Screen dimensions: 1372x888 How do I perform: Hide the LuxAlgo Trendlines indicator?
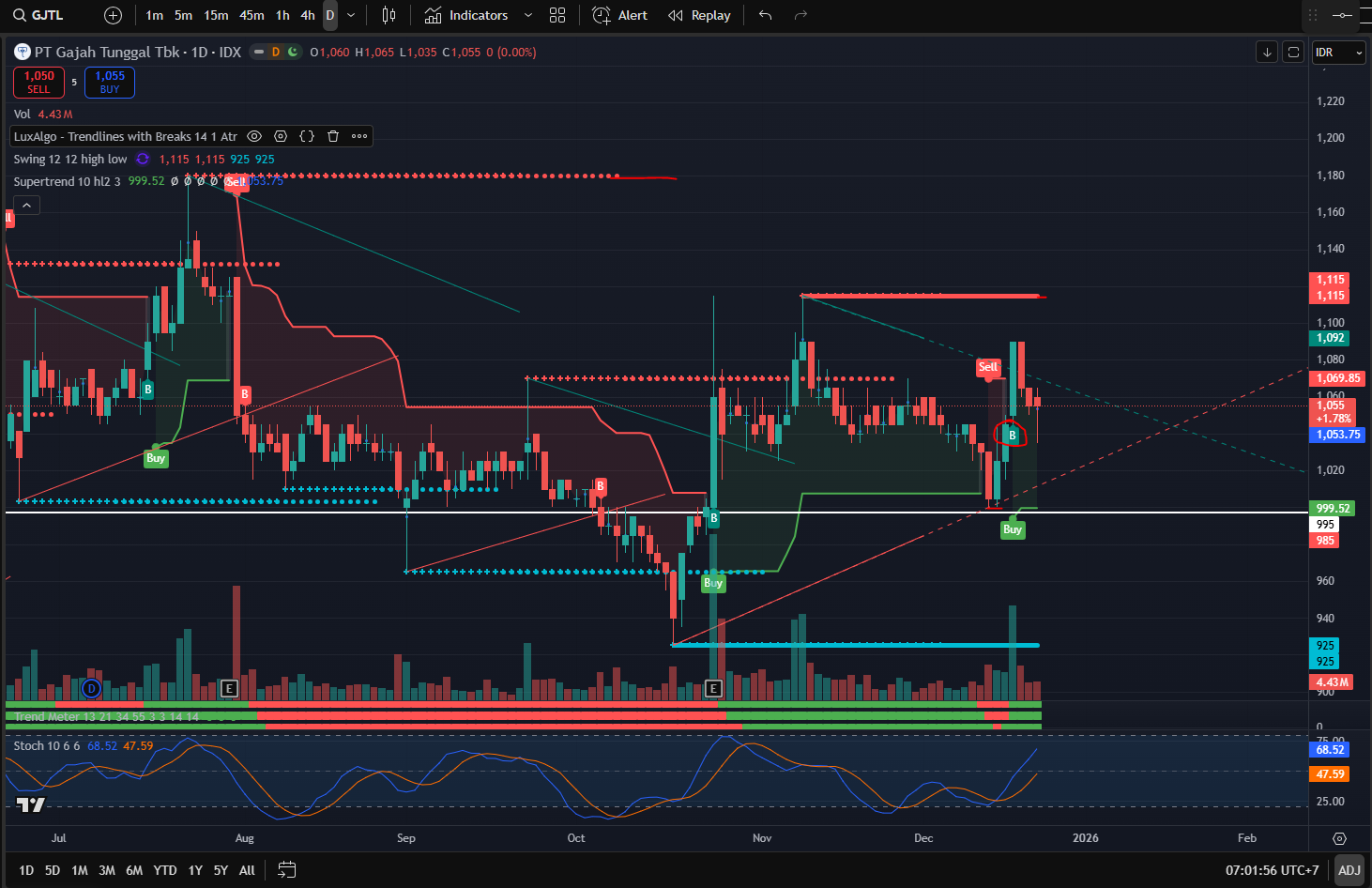coord(254,136)
